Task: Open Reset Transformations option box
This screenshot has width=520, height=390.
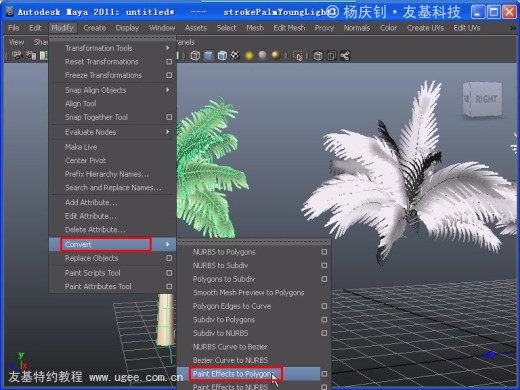Action: (x=169, y=62)
